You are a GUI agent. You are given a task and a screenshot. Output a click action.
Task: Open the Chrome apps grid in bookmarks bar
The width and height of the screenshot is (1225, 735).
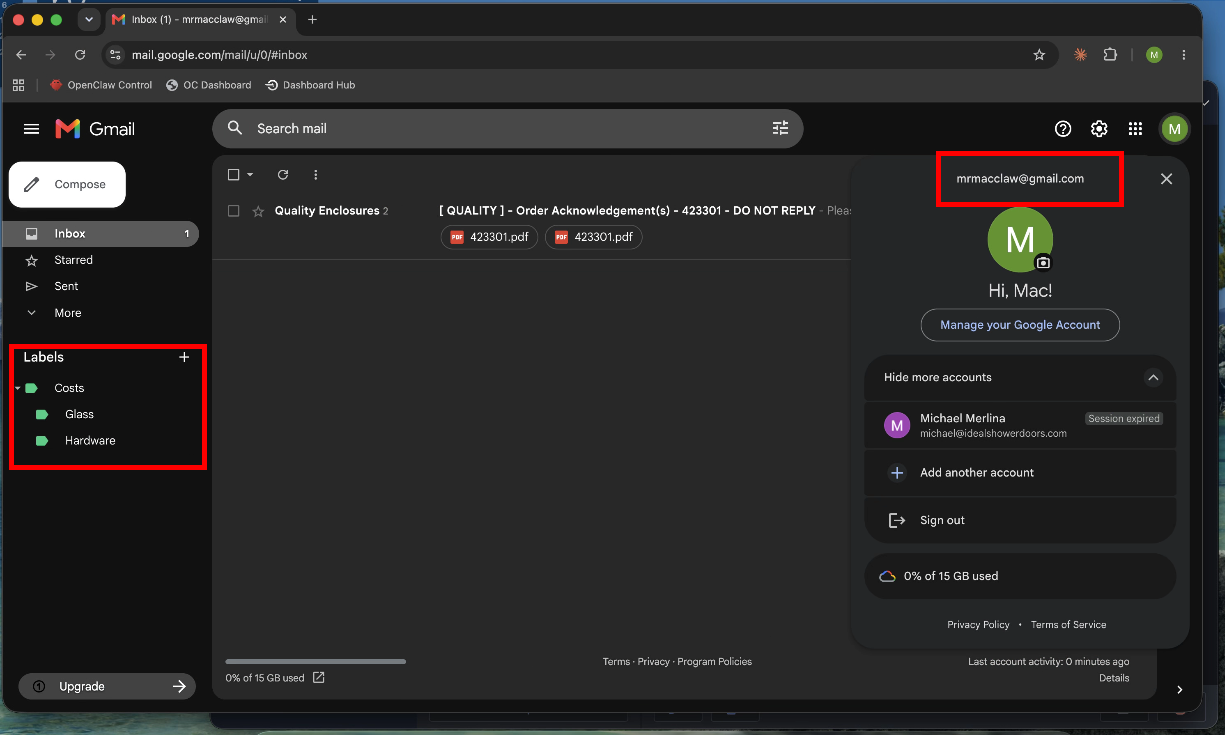click(18, 85)
